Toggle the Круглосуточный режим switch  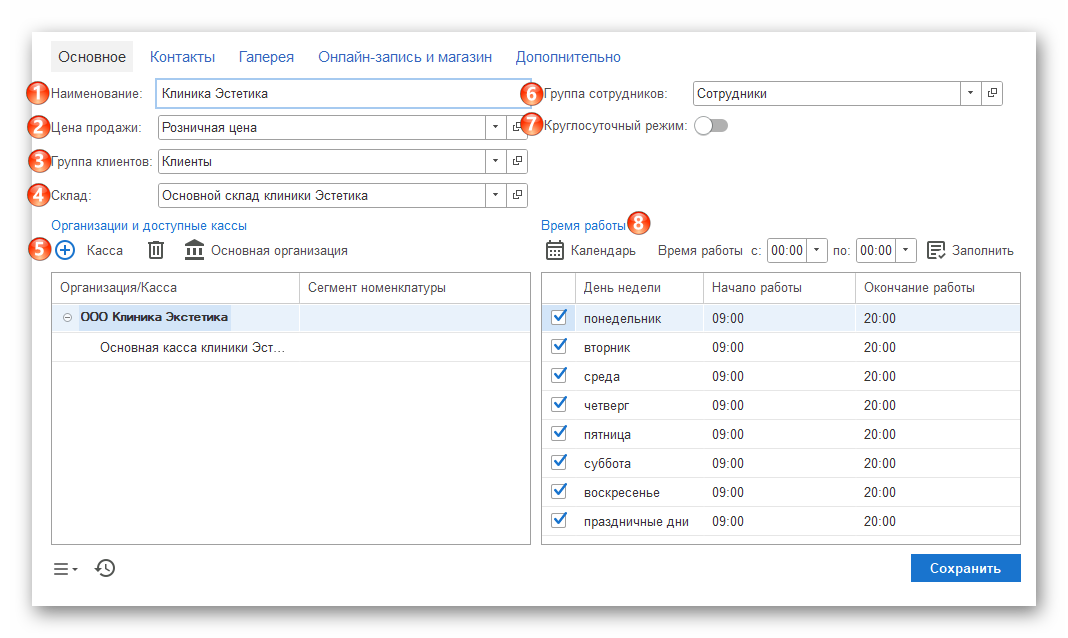(711, 126)
